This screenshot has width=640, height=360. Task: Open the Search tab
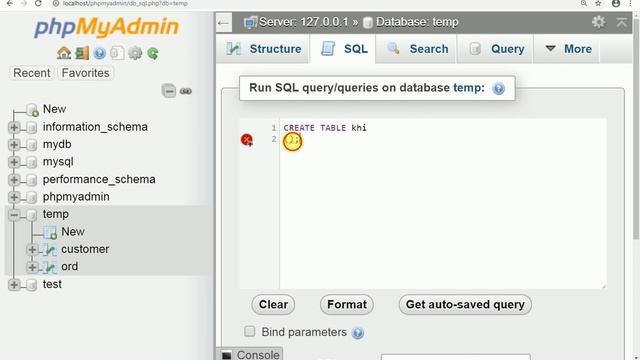[x=416, y=49]
